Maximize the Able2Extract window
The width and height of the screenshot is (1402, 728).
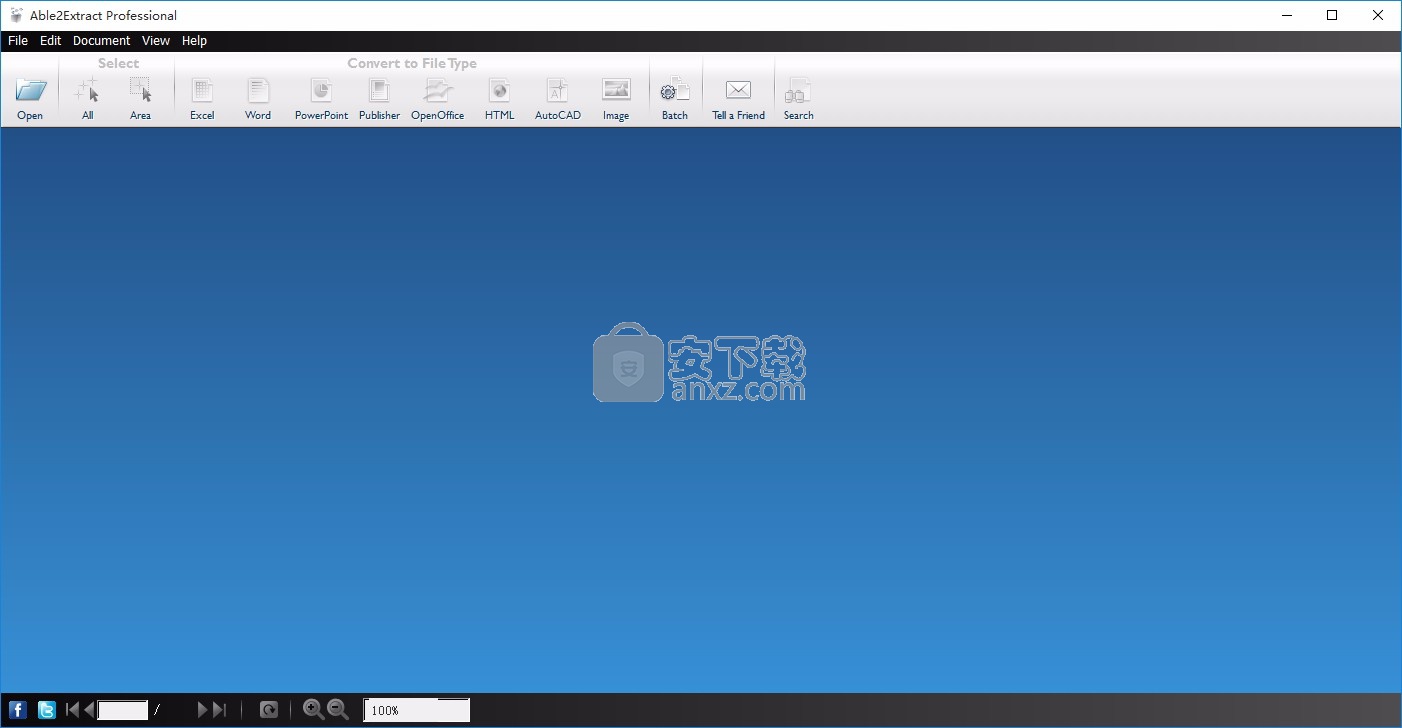[x=1332, y=15]
